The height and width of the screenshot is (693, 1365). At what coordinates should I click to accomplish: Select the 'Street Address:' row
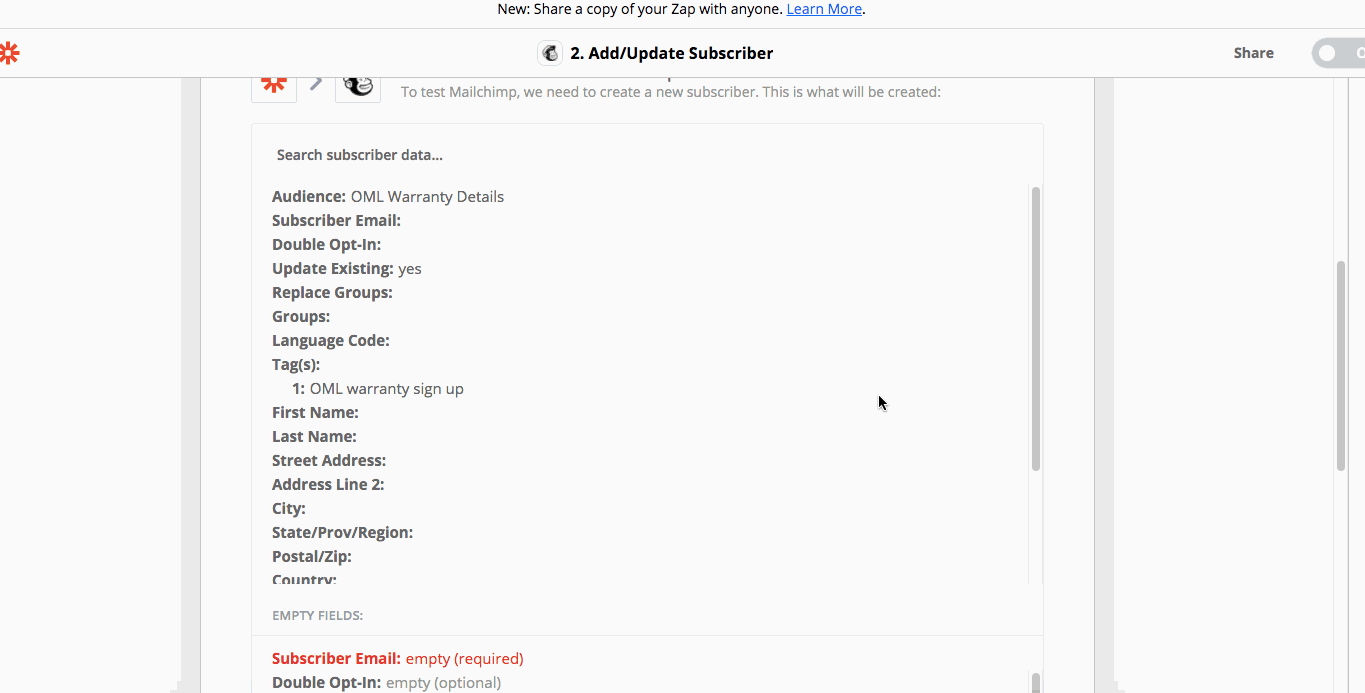pos(329,461)
